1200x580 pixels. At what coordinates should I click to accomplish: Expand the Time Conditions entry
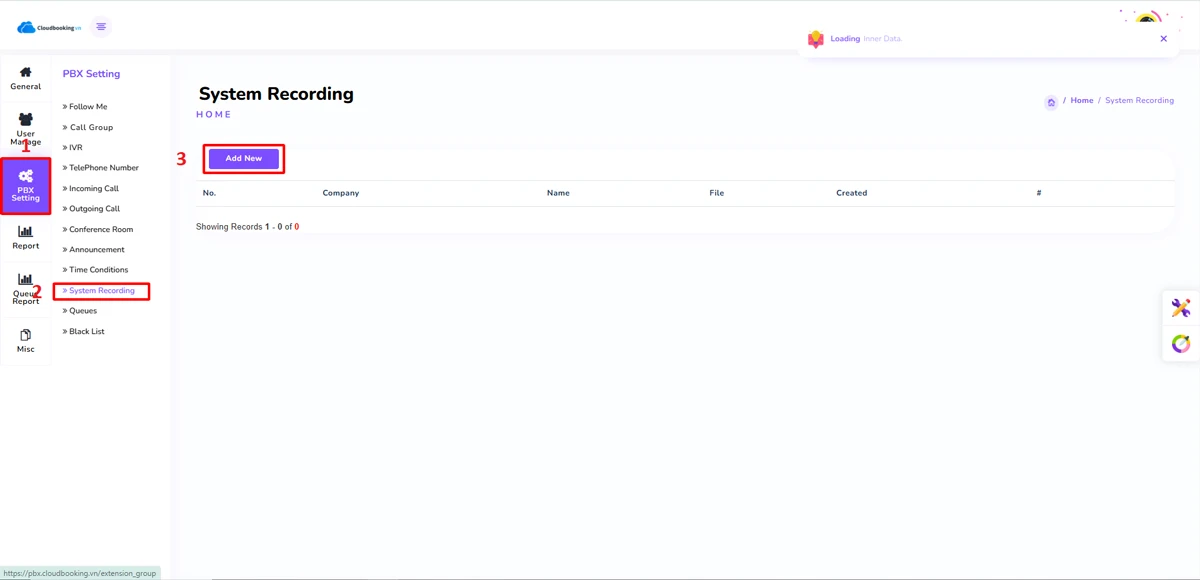click(98, 270)
